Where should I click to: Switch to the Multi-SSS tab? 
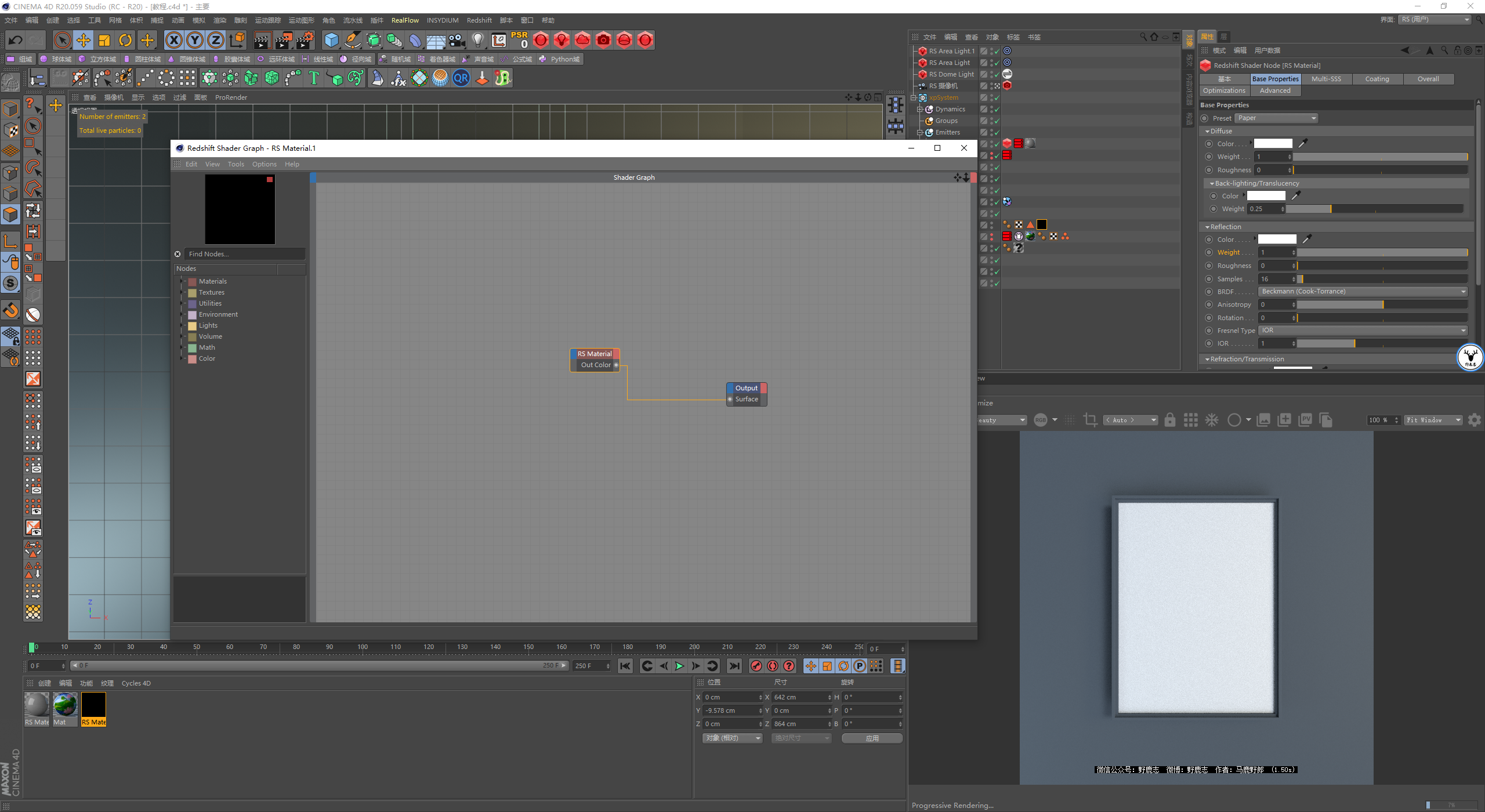pyautogui.click(x=1326, y=79)
